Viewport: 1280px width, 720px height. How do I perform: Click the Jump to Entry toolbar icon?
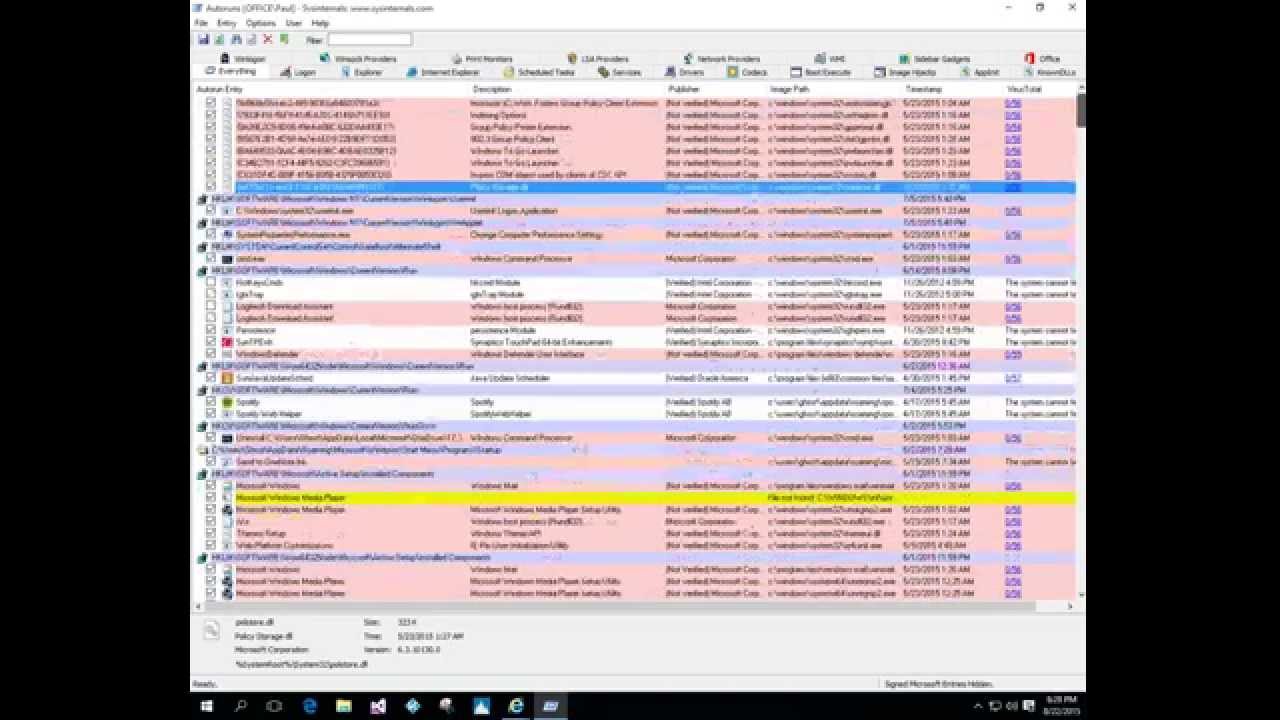pos(284,39)
